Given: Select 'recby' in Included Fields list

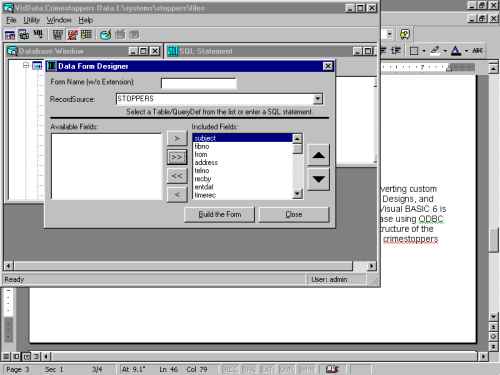Looking at the screenshot, I should 242,179.
